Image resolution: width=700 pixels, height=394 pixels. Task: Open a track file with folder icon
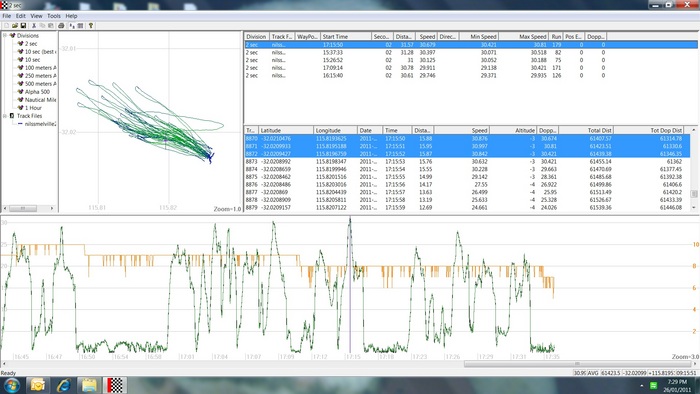[x=15, y=25]
